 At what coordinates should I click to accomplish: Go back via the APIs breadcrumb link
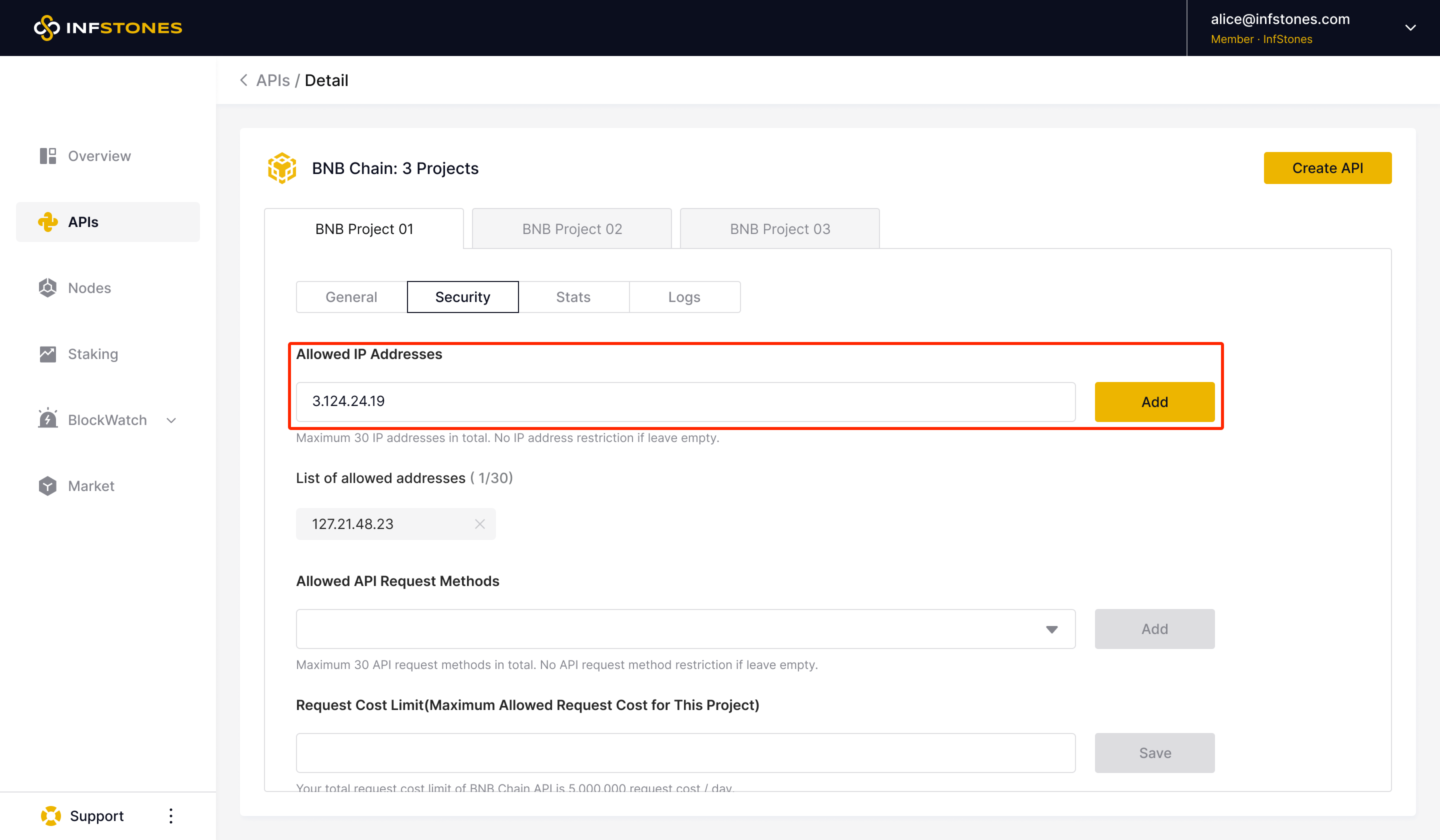coord(272,80)
